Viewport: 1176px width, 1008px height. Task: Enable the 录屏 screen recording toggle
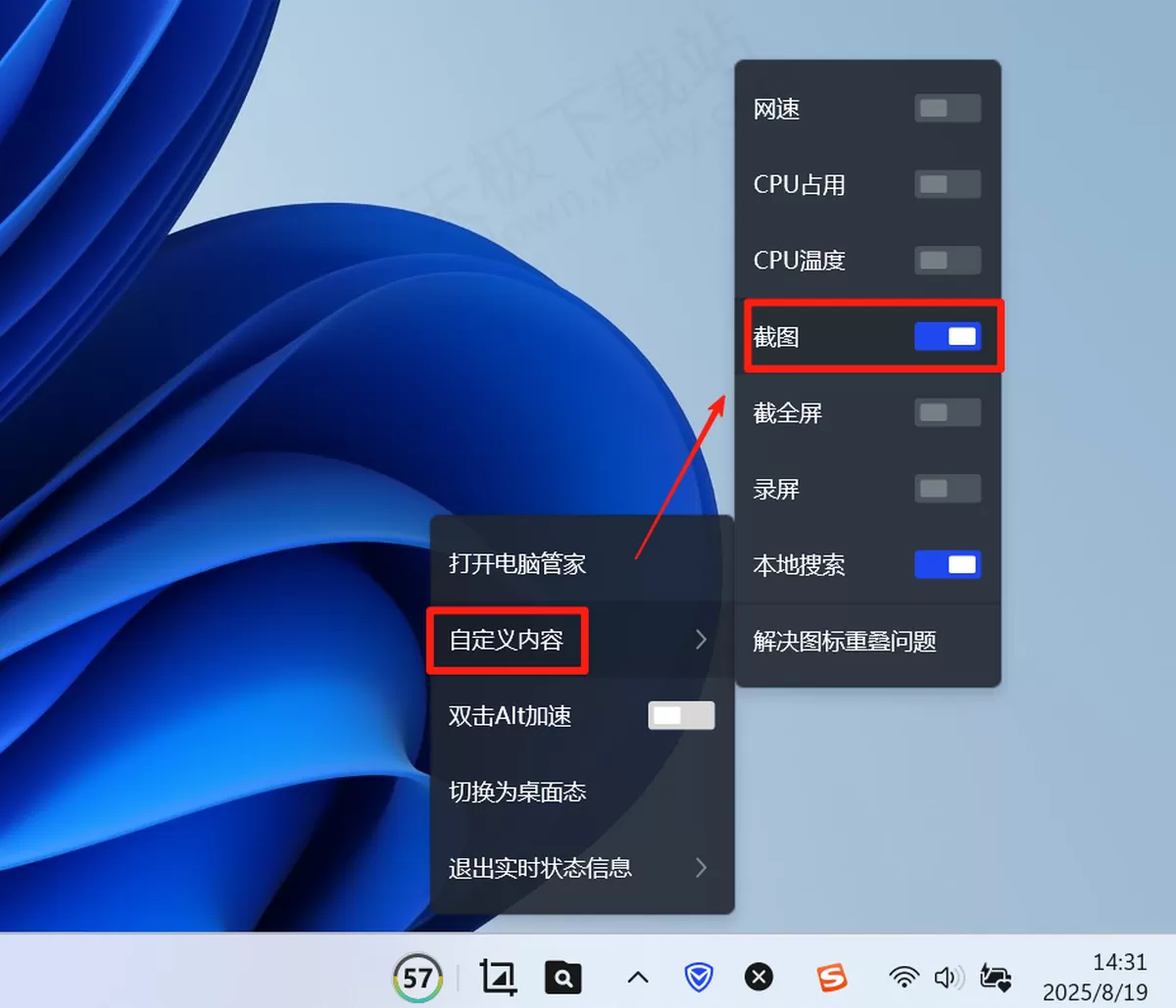(948, 488)
